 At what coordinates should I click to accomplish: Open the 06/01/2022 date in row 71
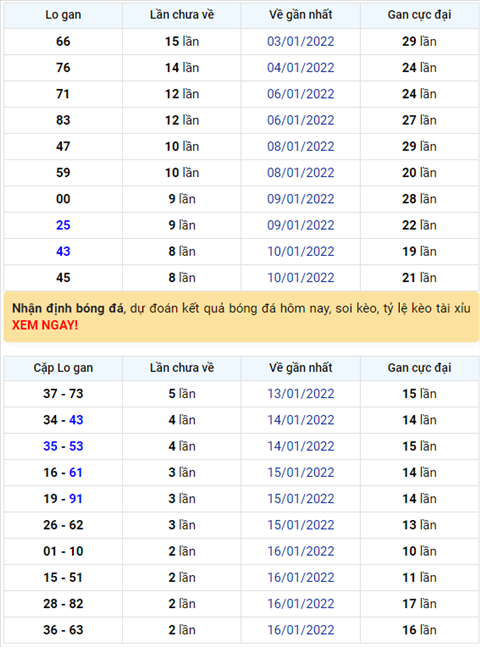click(300, 94)
